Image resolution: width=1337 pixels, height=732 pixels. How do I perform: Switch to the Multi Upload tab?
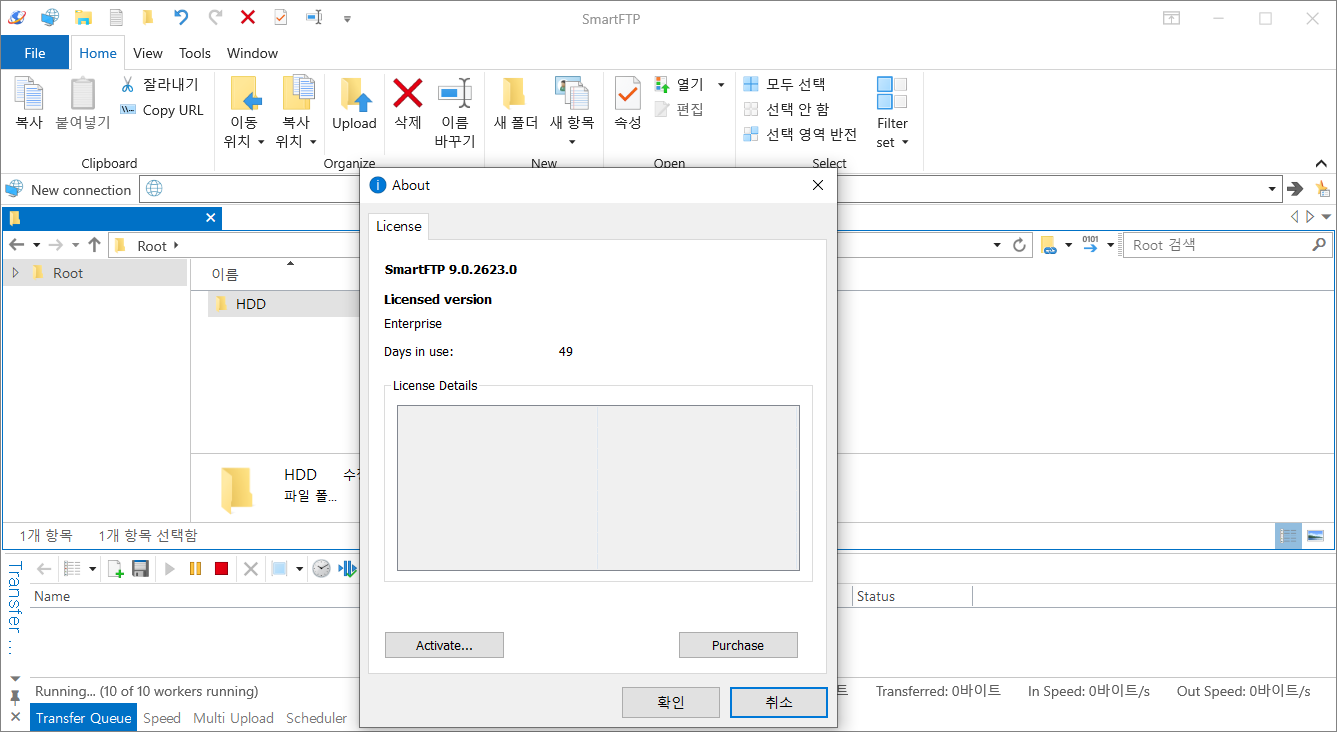[x=234, y=718]
